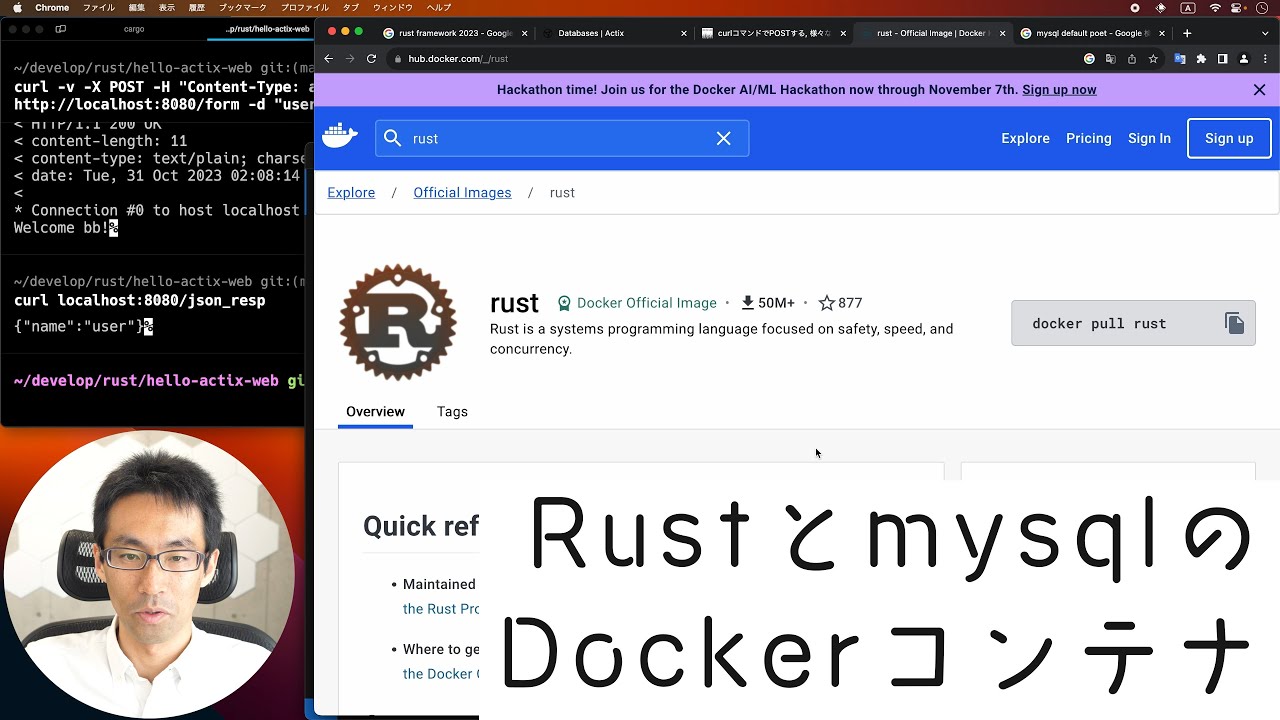
Task: Click the Explore nav link in header
Action: point(1025,139)
